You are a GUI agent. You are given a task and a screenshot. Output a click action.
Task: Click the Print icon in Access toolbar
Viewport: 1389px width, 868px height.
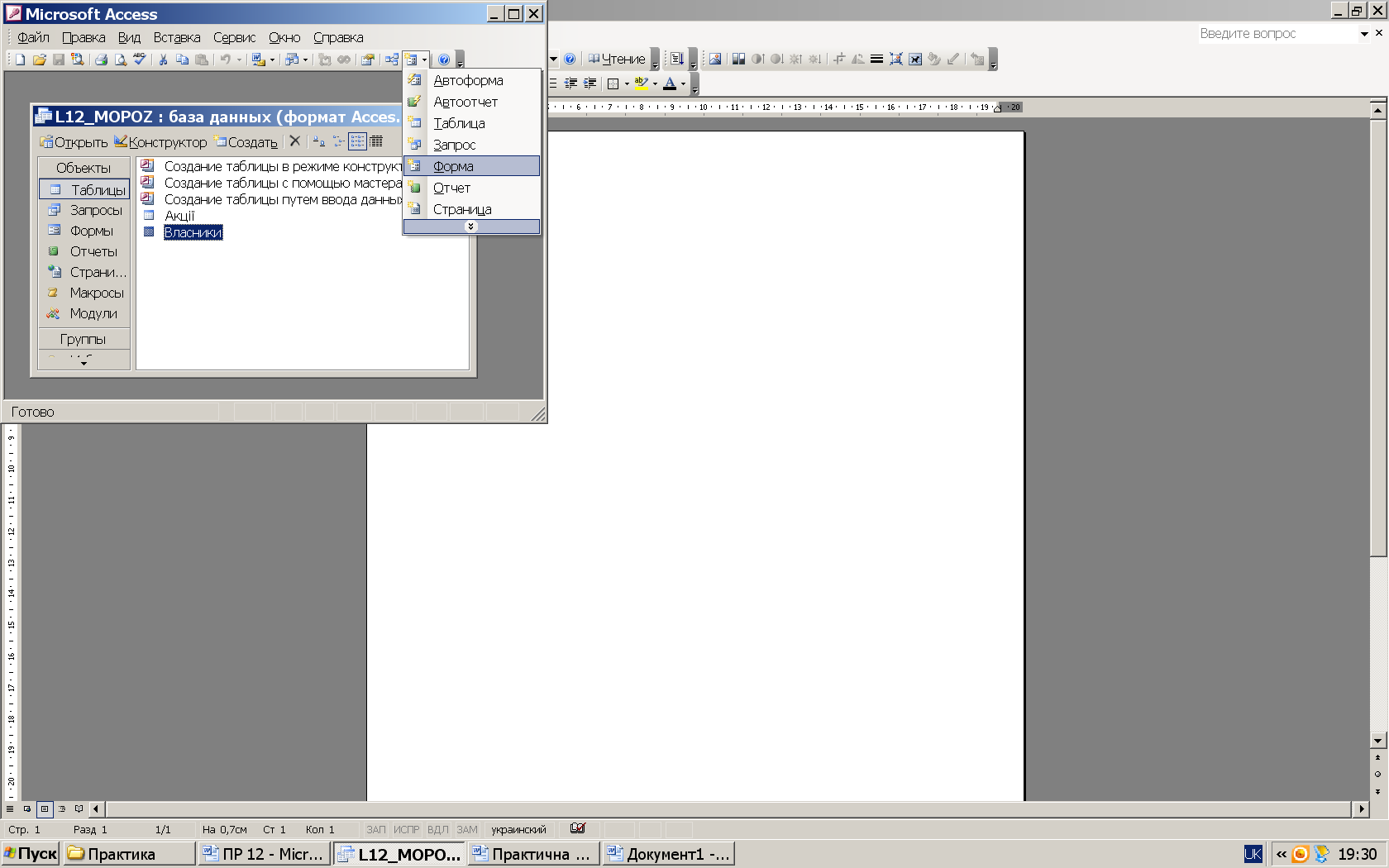(x=101, y=60)
